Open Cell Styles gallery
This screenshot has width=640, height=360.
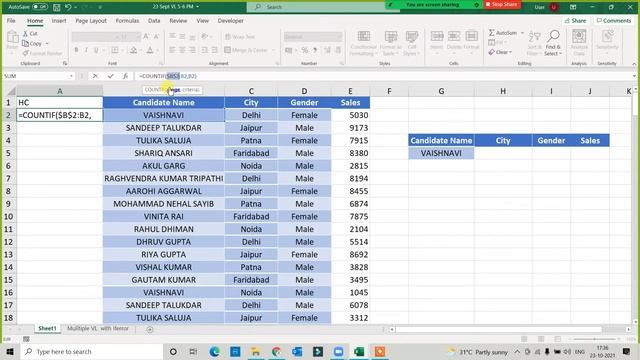pos(411,43)
